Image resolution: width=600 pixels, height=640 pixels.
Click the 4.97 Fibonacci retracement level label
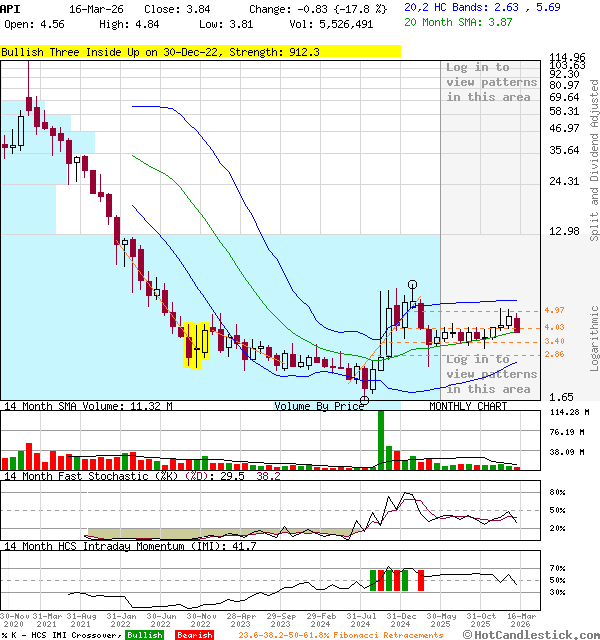[555, 311]
